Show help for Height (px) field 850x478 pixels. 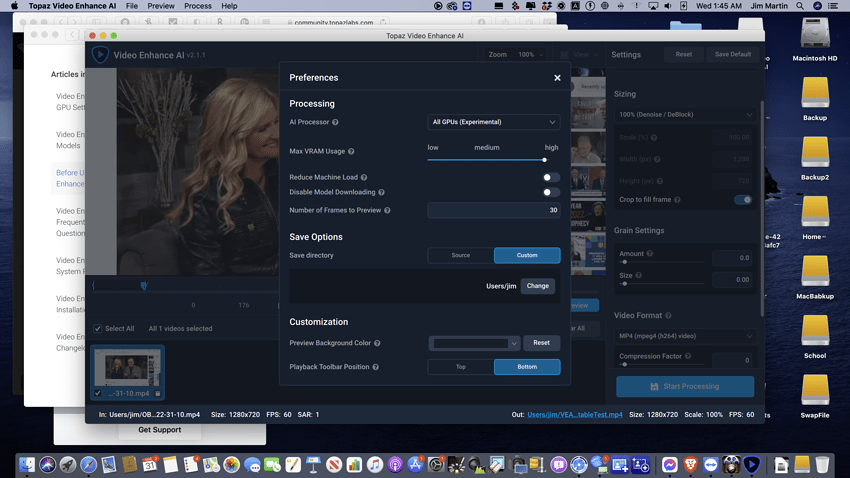[x=660, y=181]
